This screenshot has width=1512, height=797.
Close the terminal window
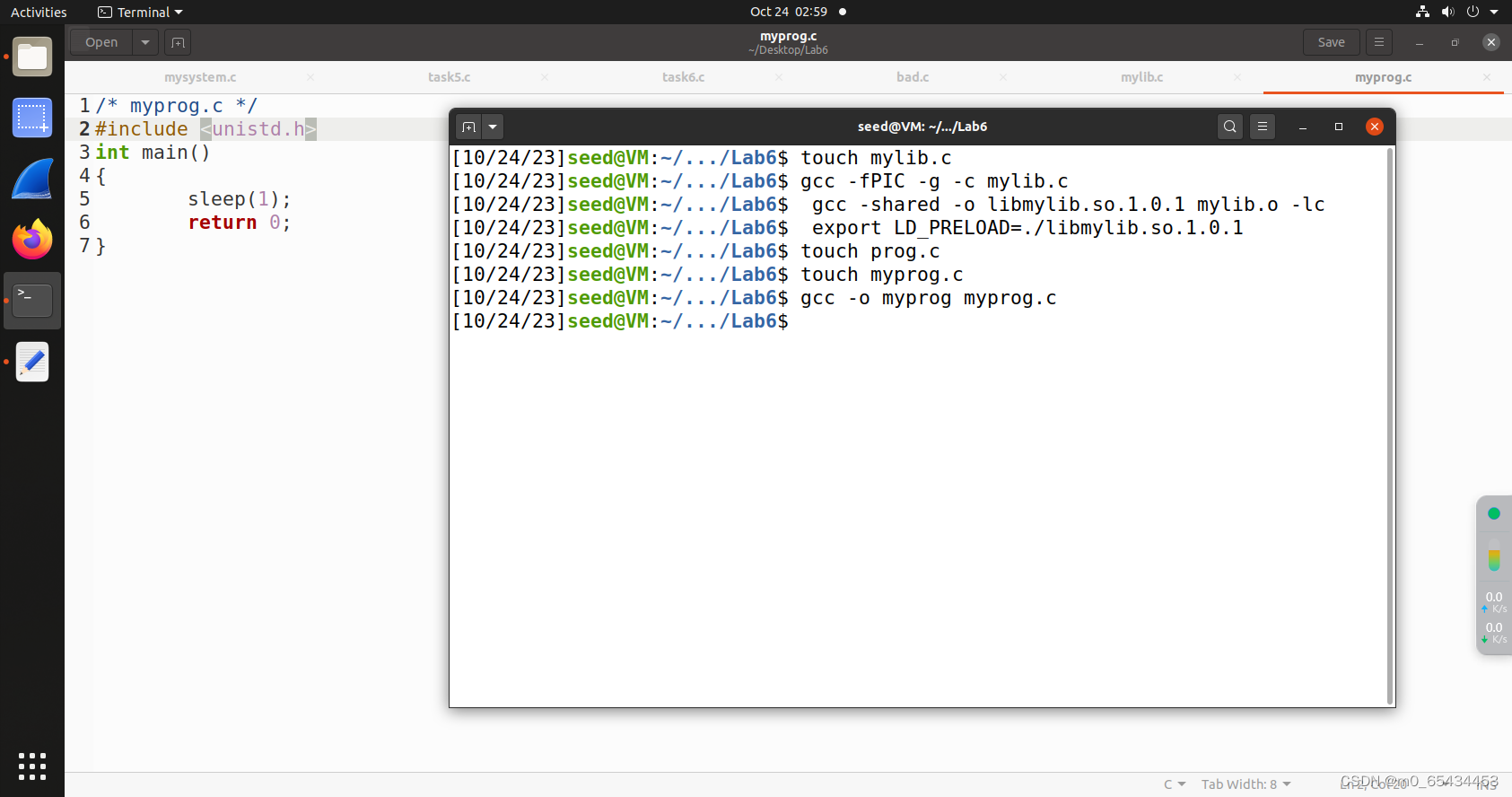click(1374, 127)
